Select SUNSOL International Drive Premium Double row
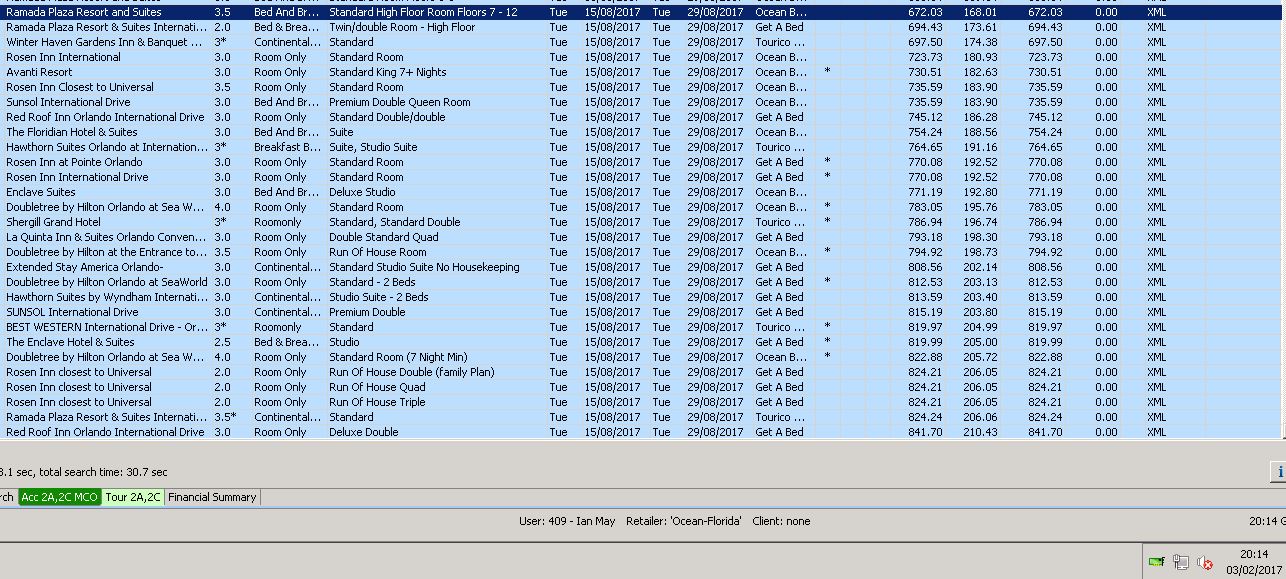Viewport: 1286px width, 579px height. 640,312
